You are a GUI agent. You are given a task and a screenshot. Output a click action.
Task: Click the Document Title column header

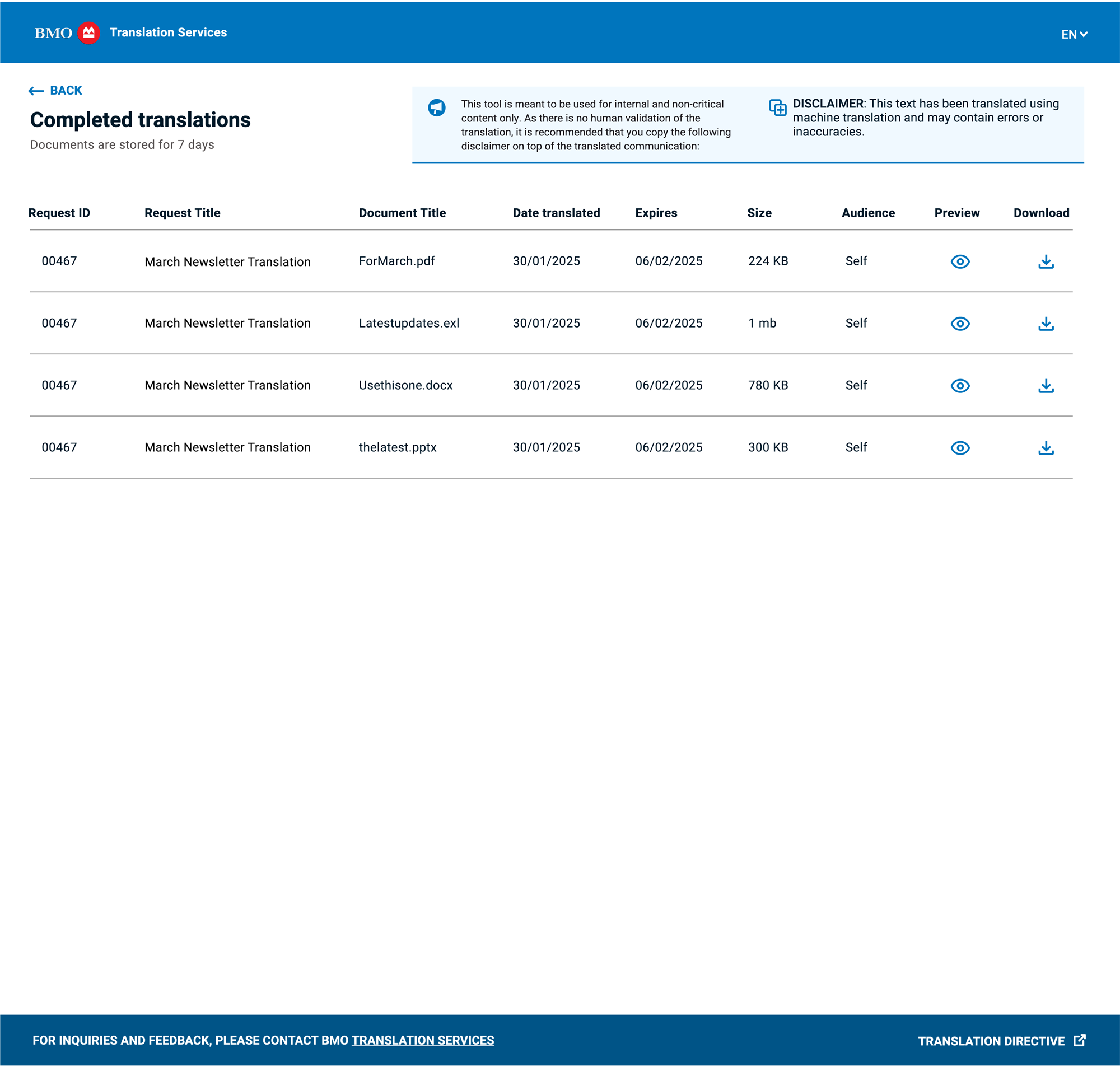(x=402, y=213)
